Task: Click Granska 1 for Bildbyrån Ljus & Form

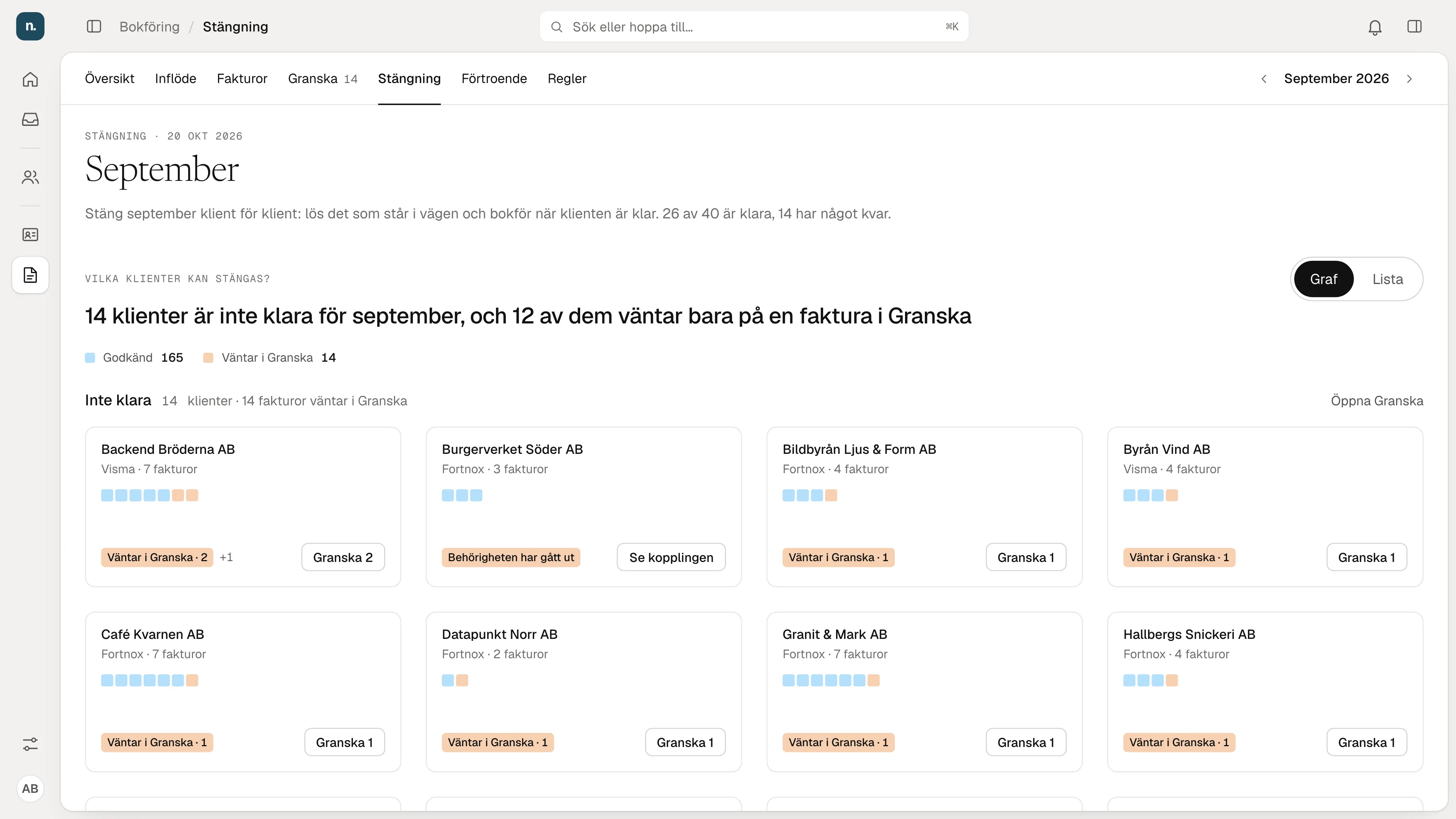Action: point(1026,557)
